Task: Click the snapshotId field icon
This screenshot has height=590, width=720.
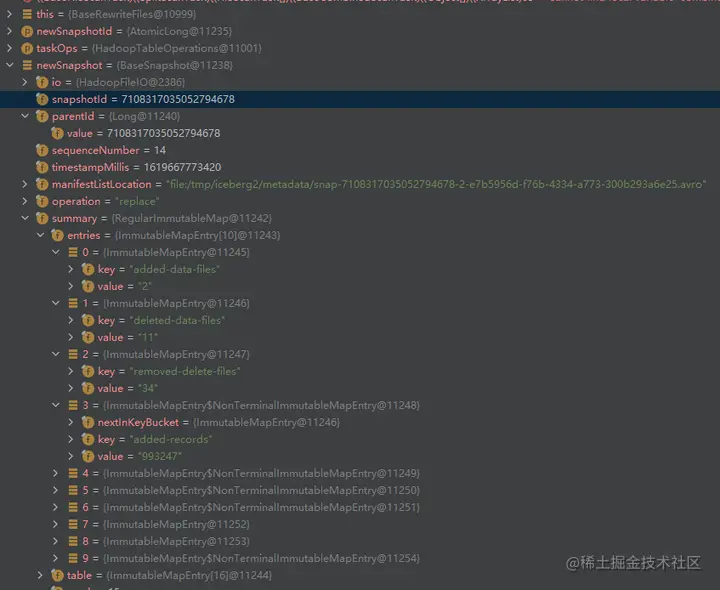Action: [x=42, y=99]
